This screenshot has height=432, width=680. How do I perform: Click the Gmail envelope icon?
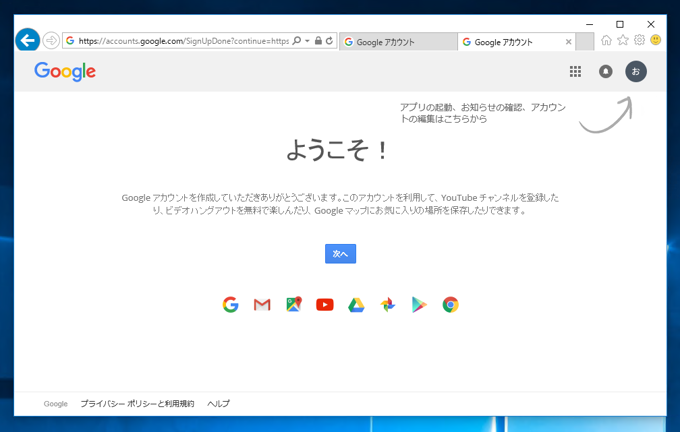[262, 305]
